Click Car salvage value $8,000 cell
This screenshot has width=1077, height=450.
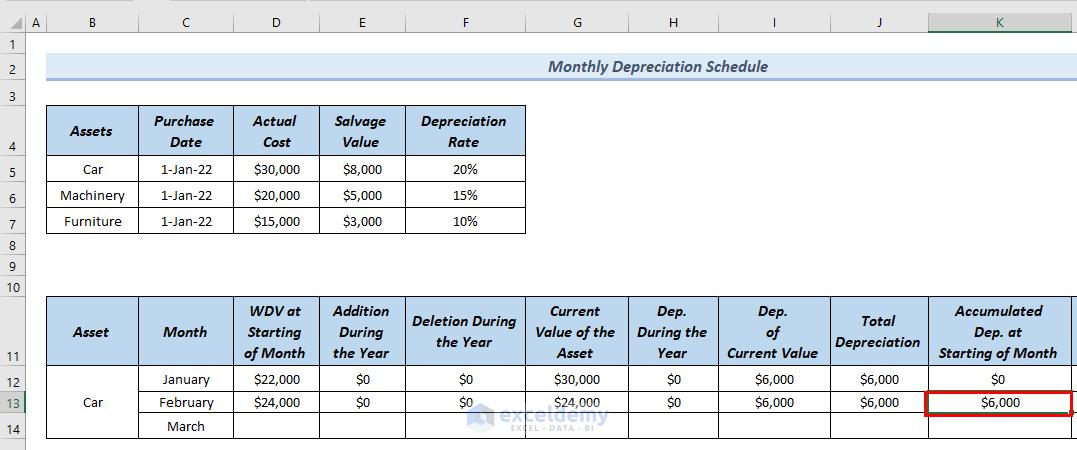[362, 170]
